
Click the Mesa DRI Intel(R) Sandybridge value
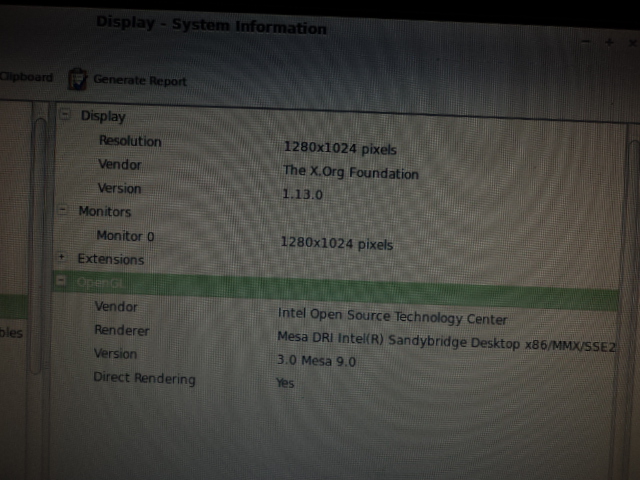[446, 342]
